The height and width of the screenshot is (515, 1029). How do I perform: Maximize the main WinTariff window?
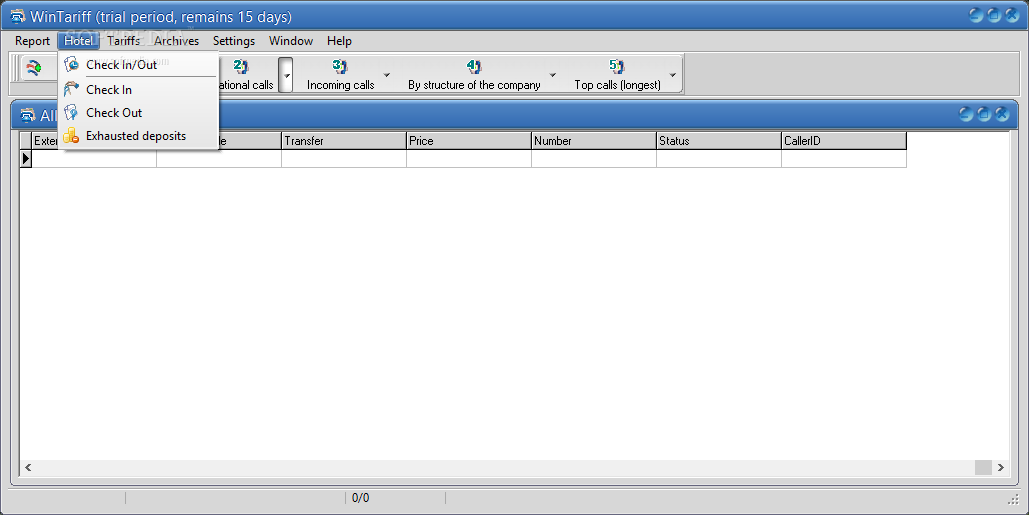[994, 15]
